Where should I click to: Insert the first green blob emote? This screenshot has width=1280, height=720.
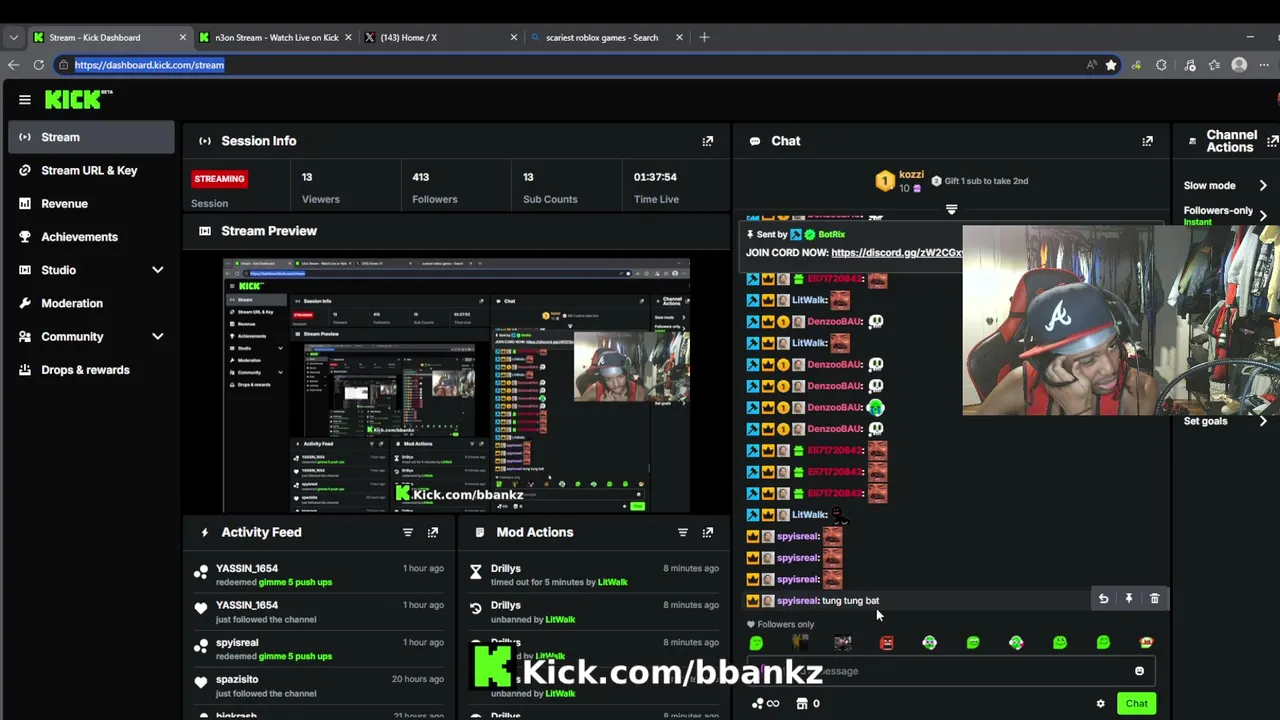point(756,643)
